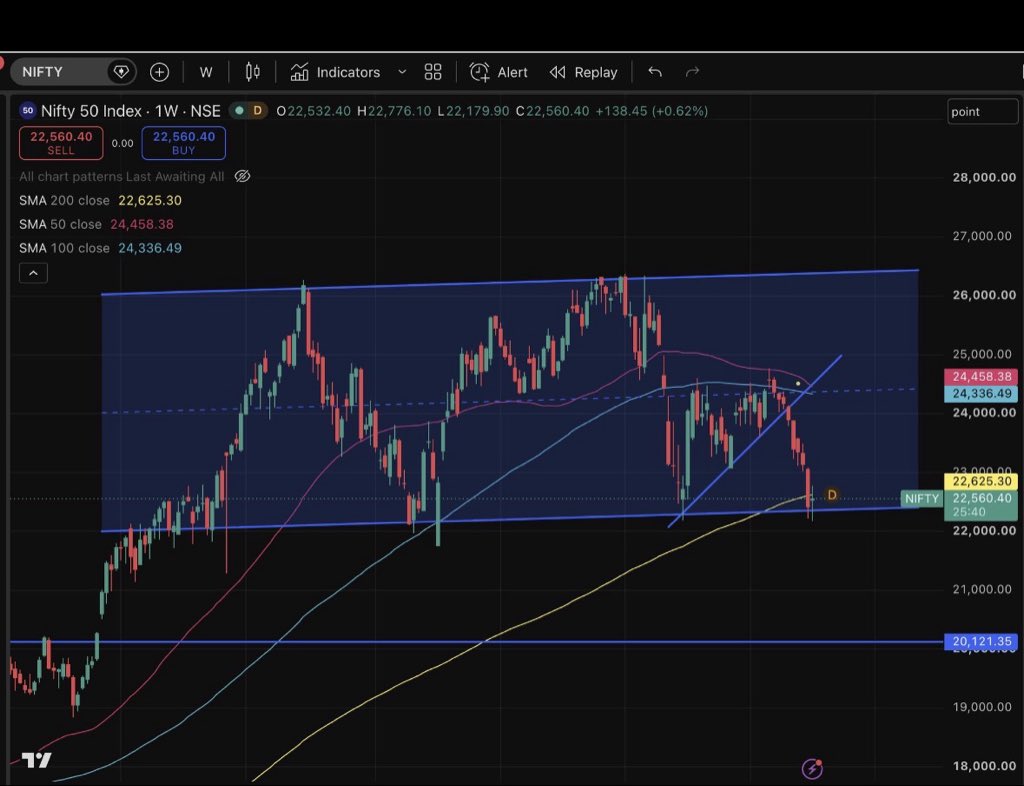The height and width of the screenshot is (786, 1024).
Task: Open the point price scale selector
Action: pos(982,112)
